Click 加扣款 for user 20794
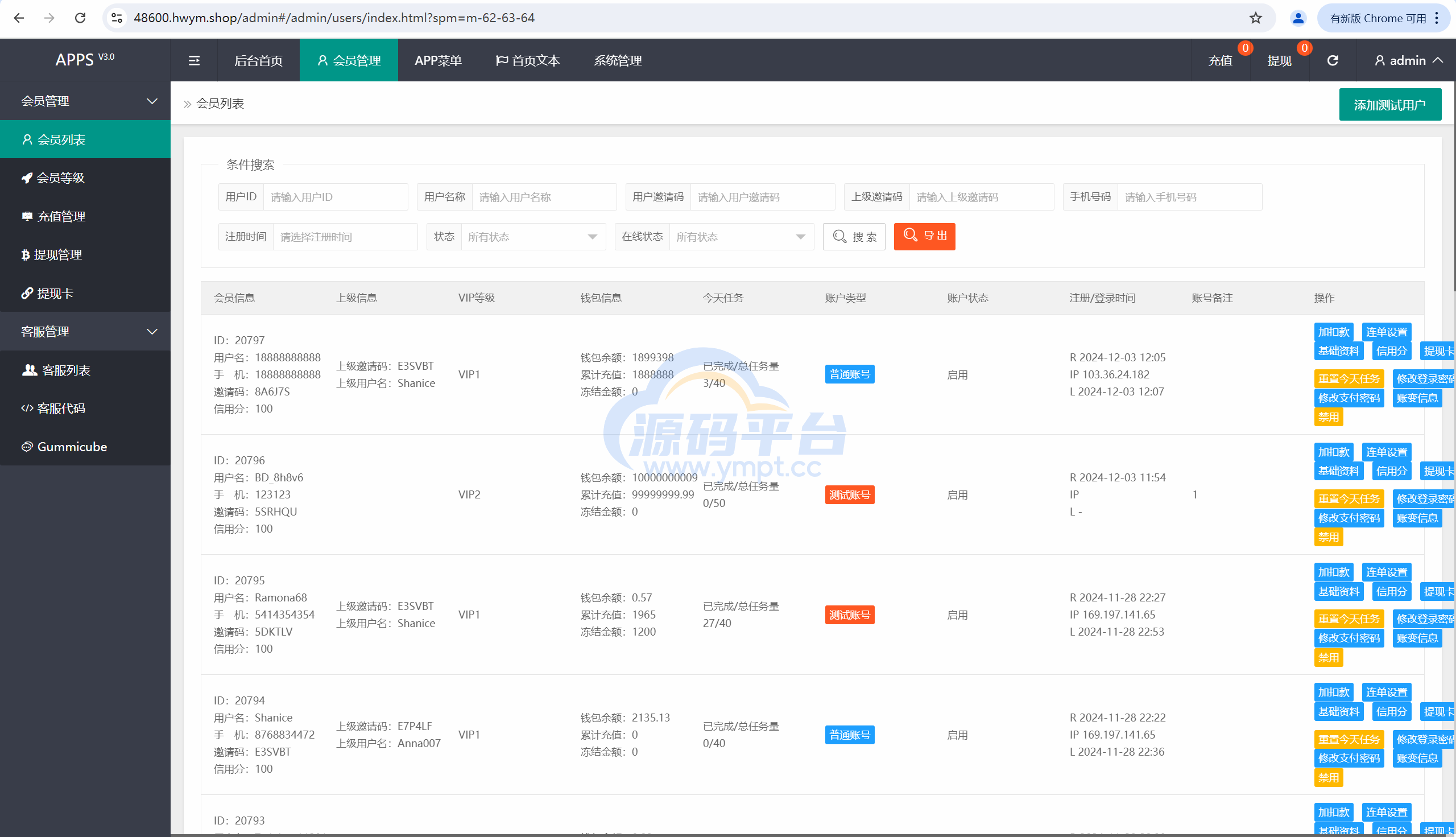Viewport: 1456px width, 837px height. (x=1333, y=692)
